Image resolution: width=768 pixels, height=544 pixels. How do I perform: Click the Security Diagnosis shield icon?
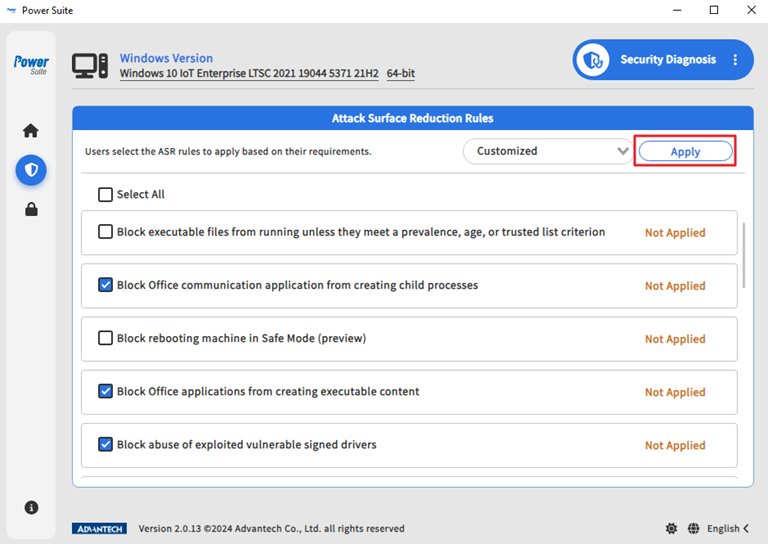click(x=596, y=60)
